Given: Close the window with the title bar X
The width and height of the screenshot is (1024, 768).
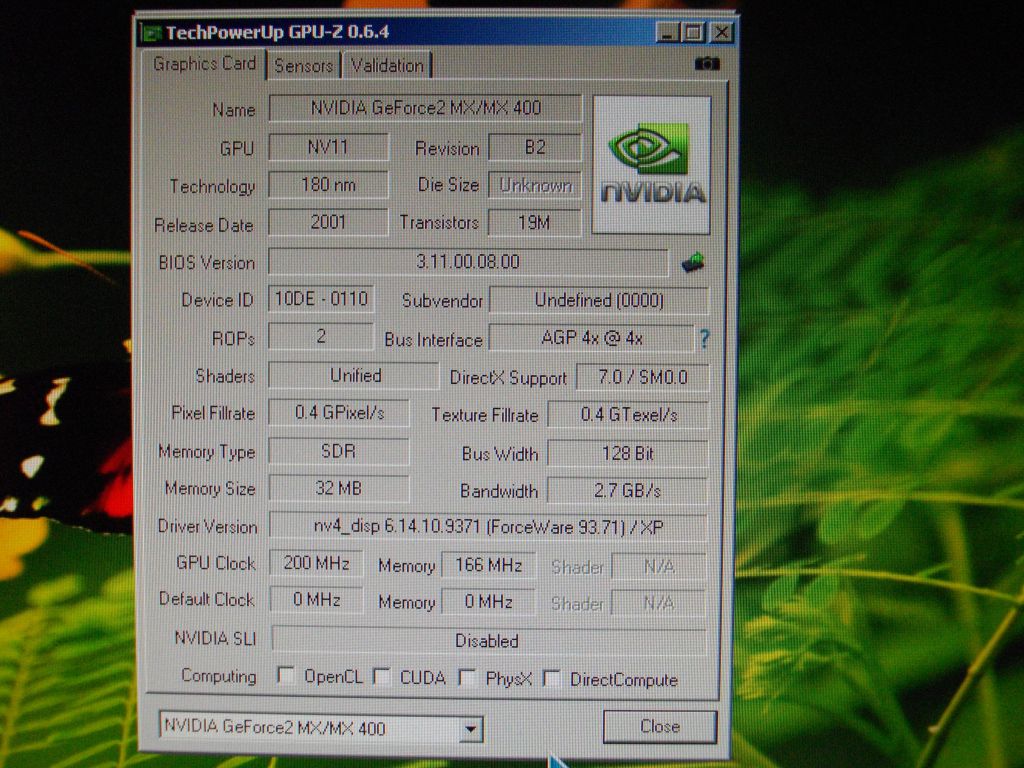Looking at the screenshot, I should coord(721,32).
